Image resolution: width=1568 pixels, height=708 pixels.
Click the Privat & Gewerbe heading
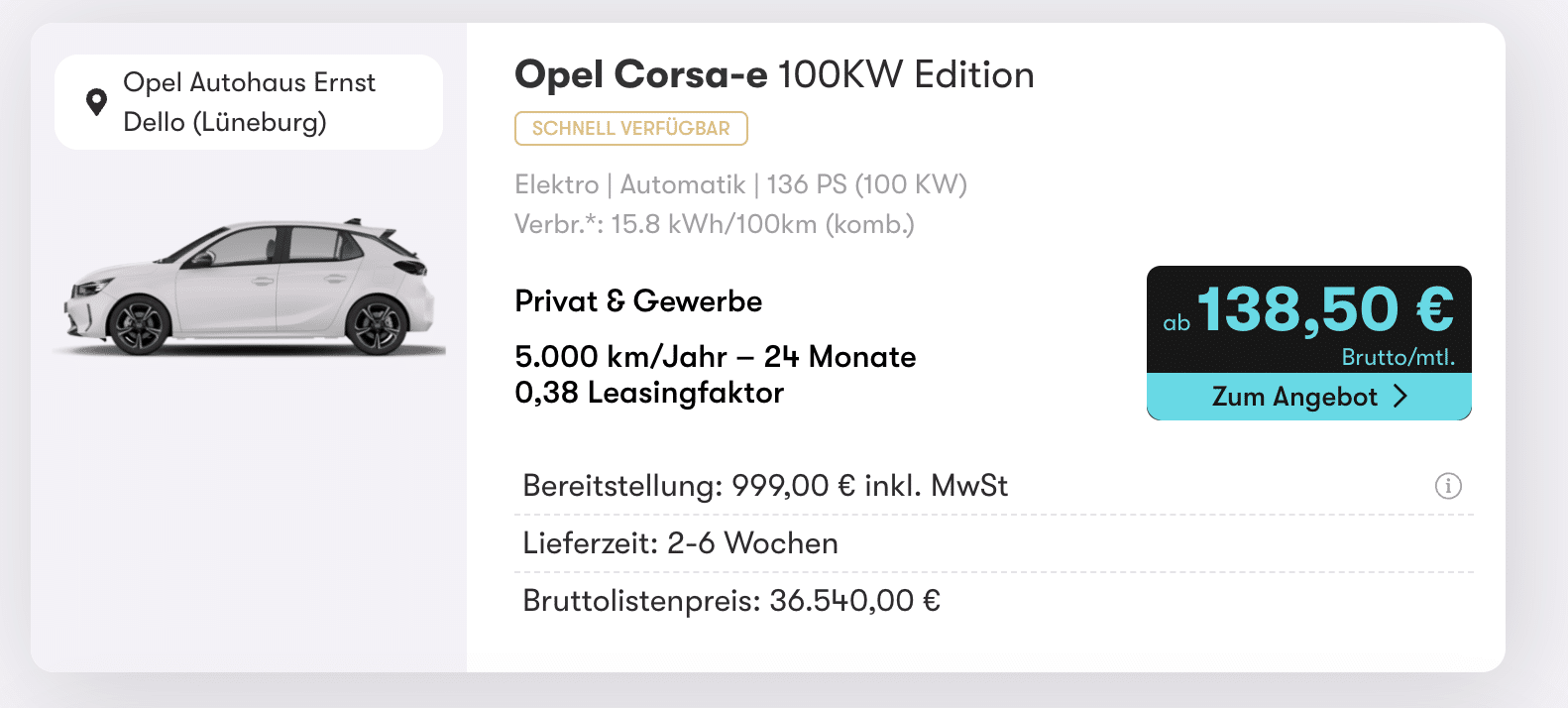(638, 301)
